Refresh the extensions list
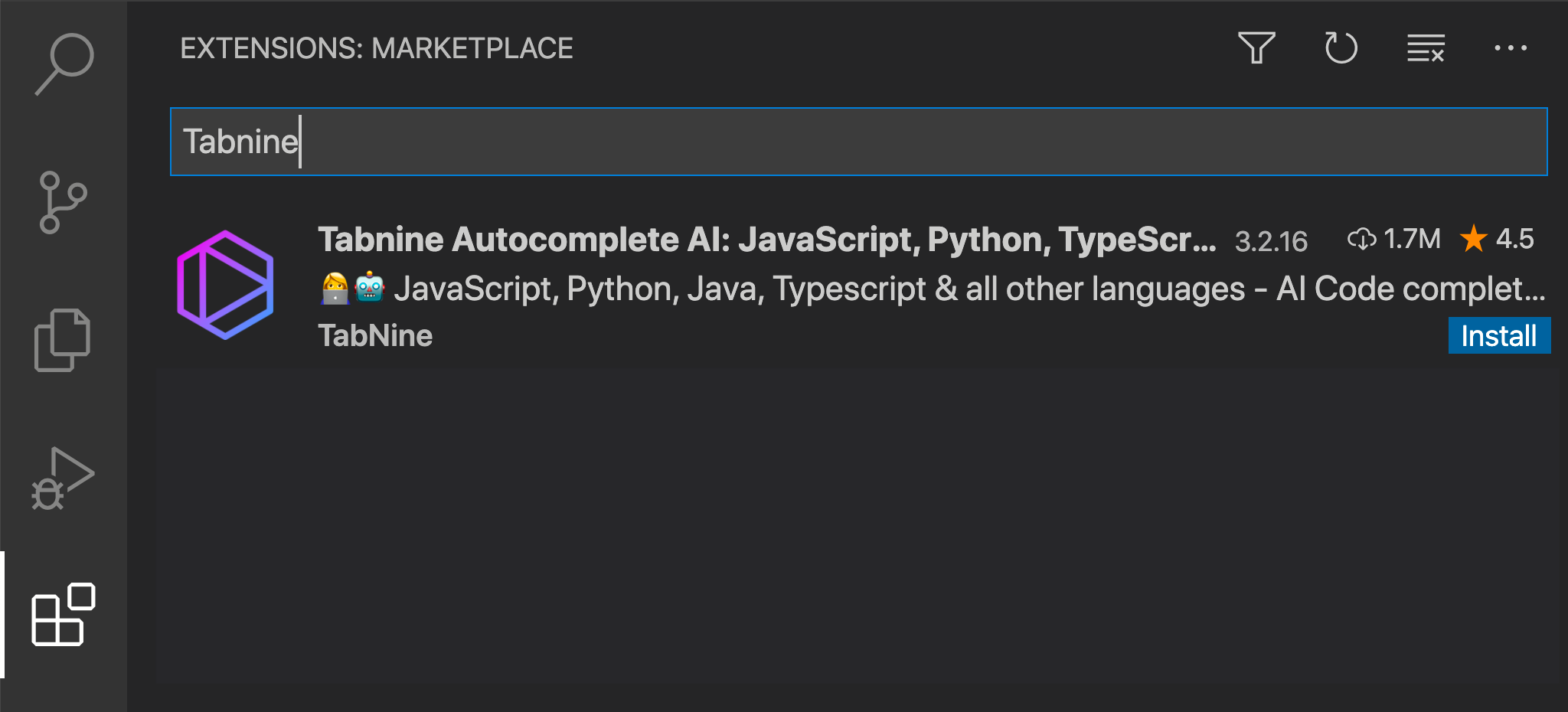Viewport: 1568px width, 712px height. (1341, 48)
